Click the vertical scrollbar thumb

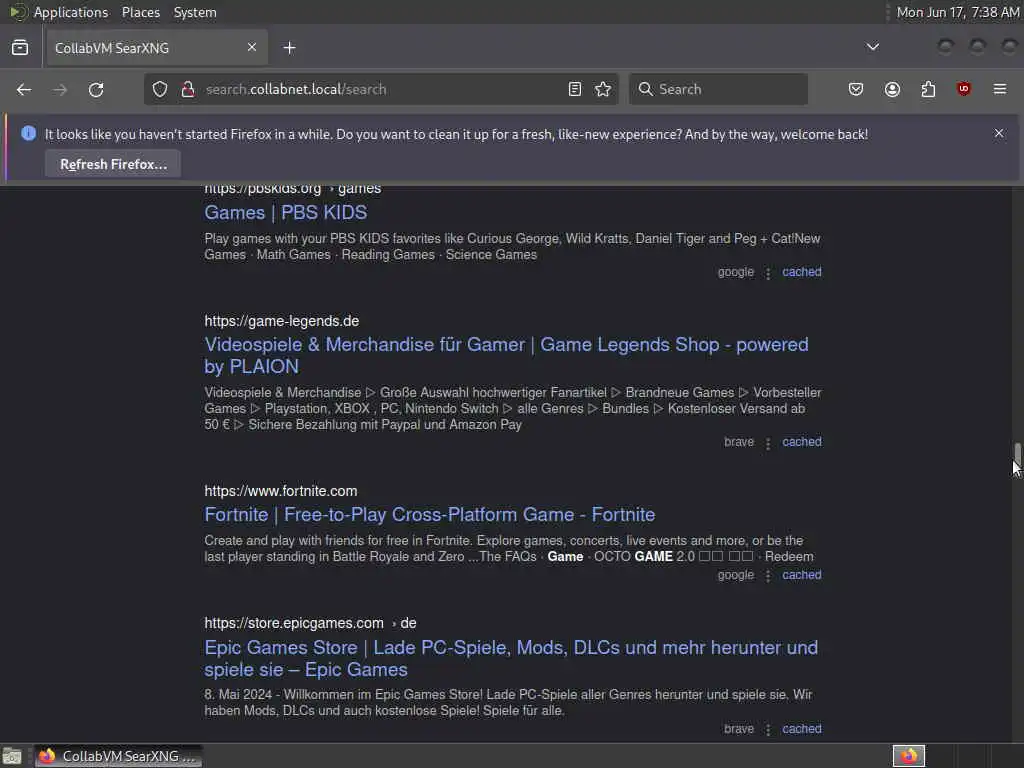pyautogui.click(x=1017, y=455)
